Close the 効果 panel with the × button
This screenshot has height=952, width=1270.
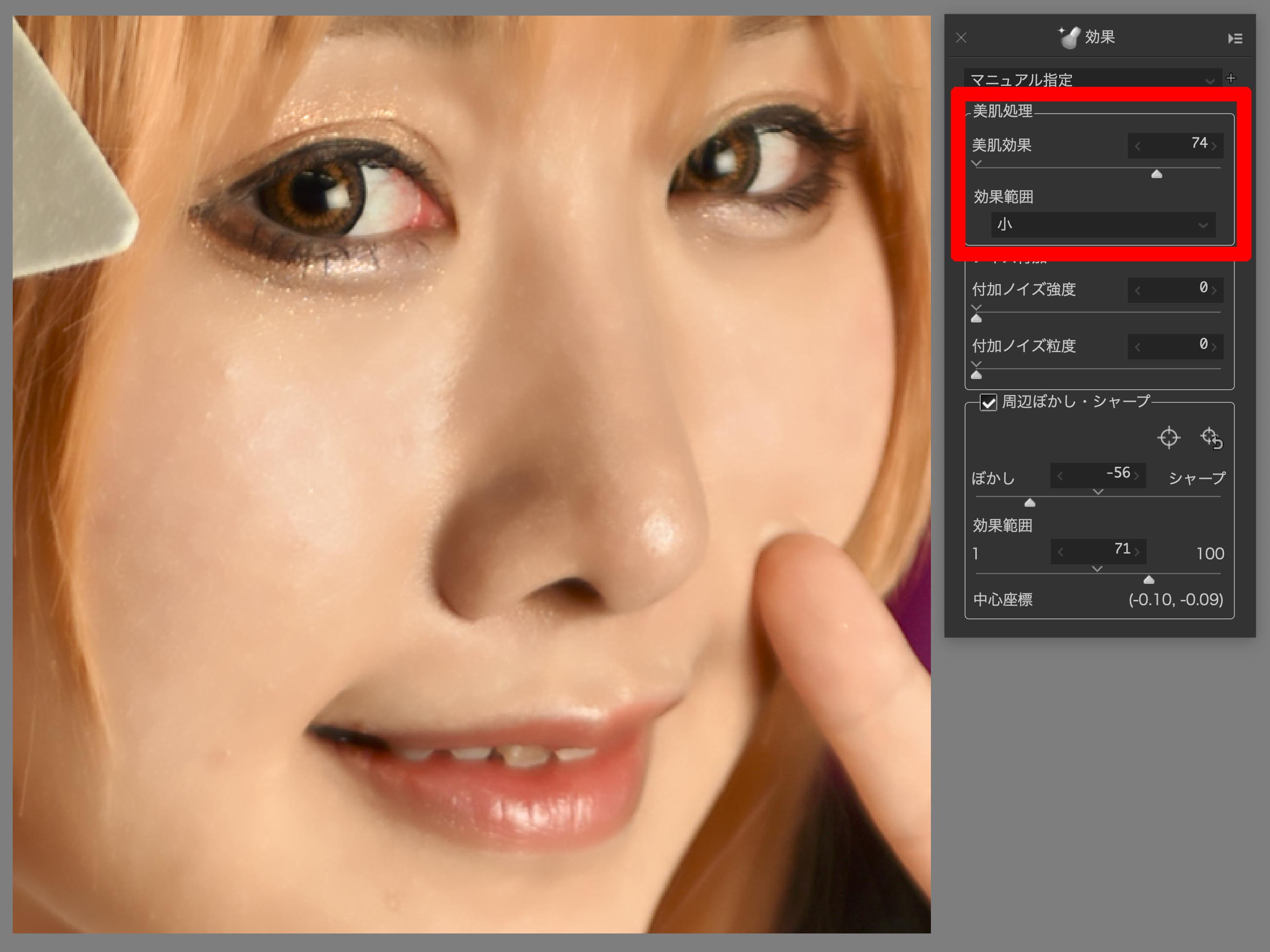pos(960,37)
